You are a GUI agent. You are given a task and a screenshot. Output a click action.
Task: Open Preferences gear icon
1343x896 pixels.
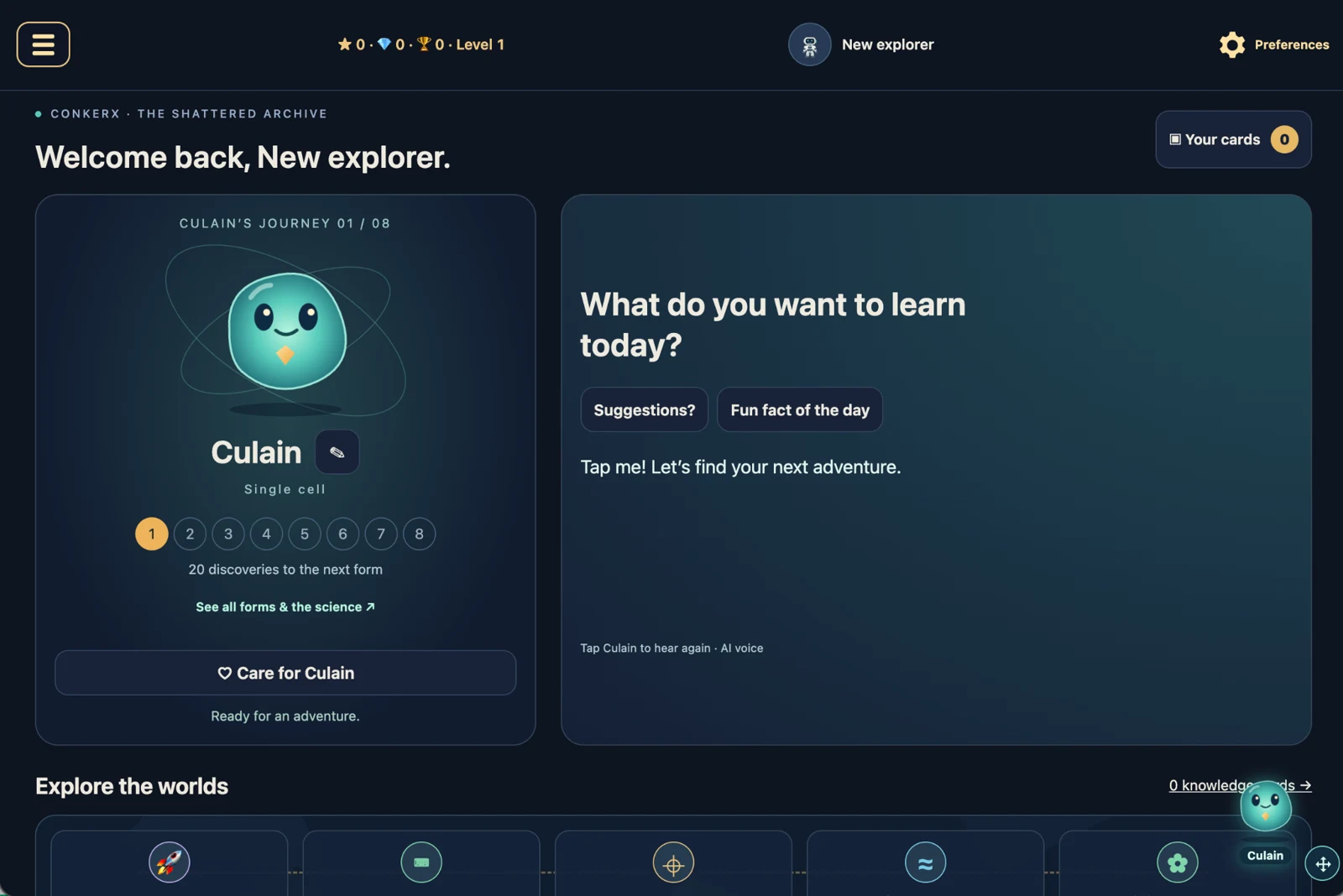coord(1231,44)
